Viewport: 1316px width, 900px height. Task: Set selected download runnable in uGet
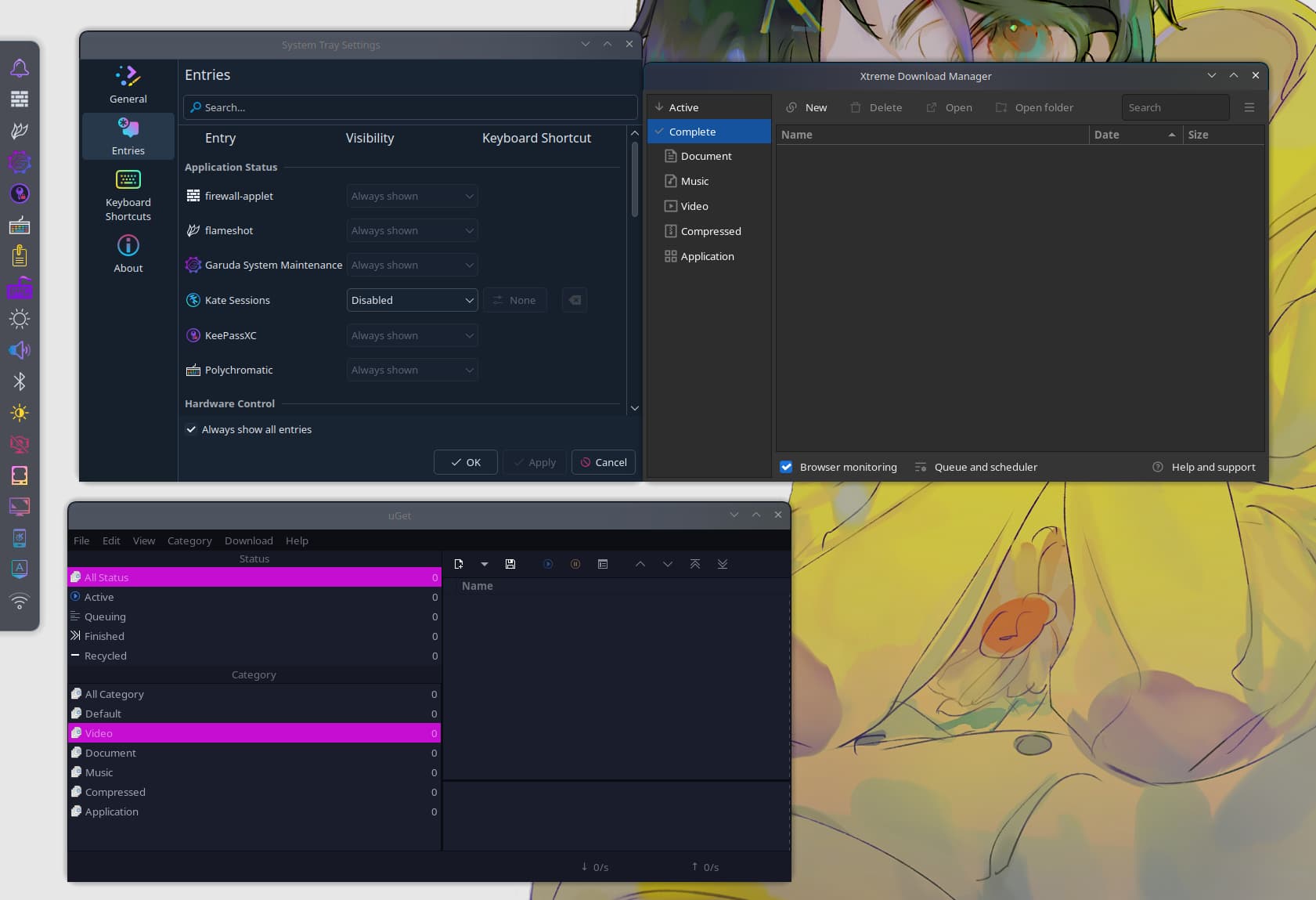point(548,564)
